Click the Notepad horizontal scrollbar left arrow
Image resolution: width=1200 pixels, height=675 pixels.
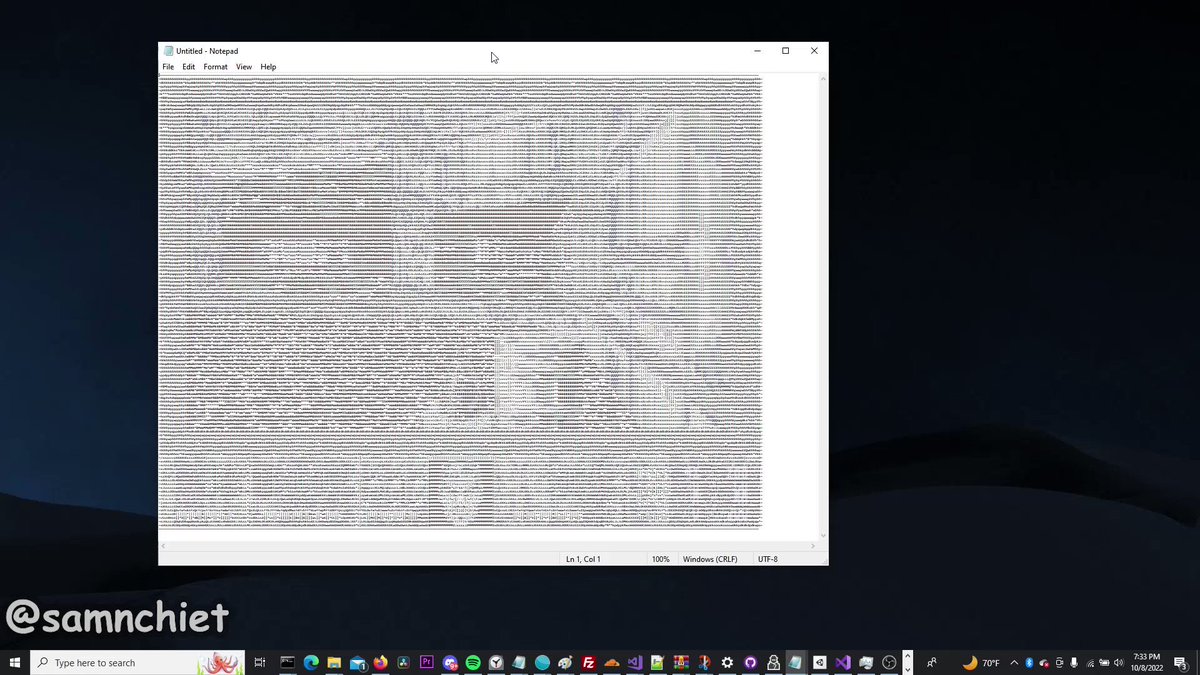[163, 546]
